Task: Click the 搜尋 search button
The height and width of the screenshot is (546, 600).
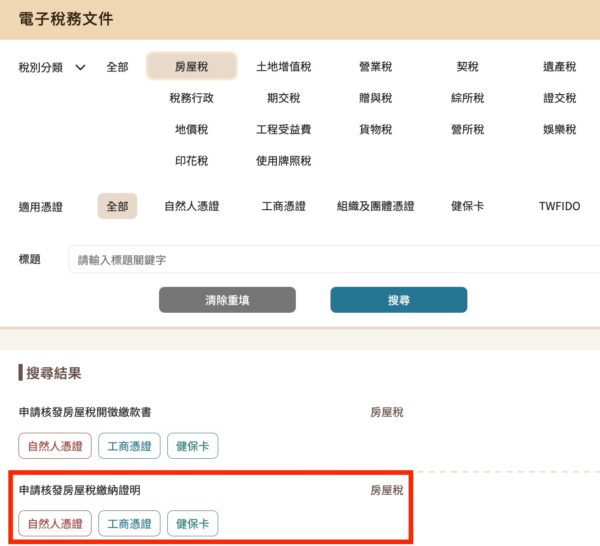Action: point(399,300)
